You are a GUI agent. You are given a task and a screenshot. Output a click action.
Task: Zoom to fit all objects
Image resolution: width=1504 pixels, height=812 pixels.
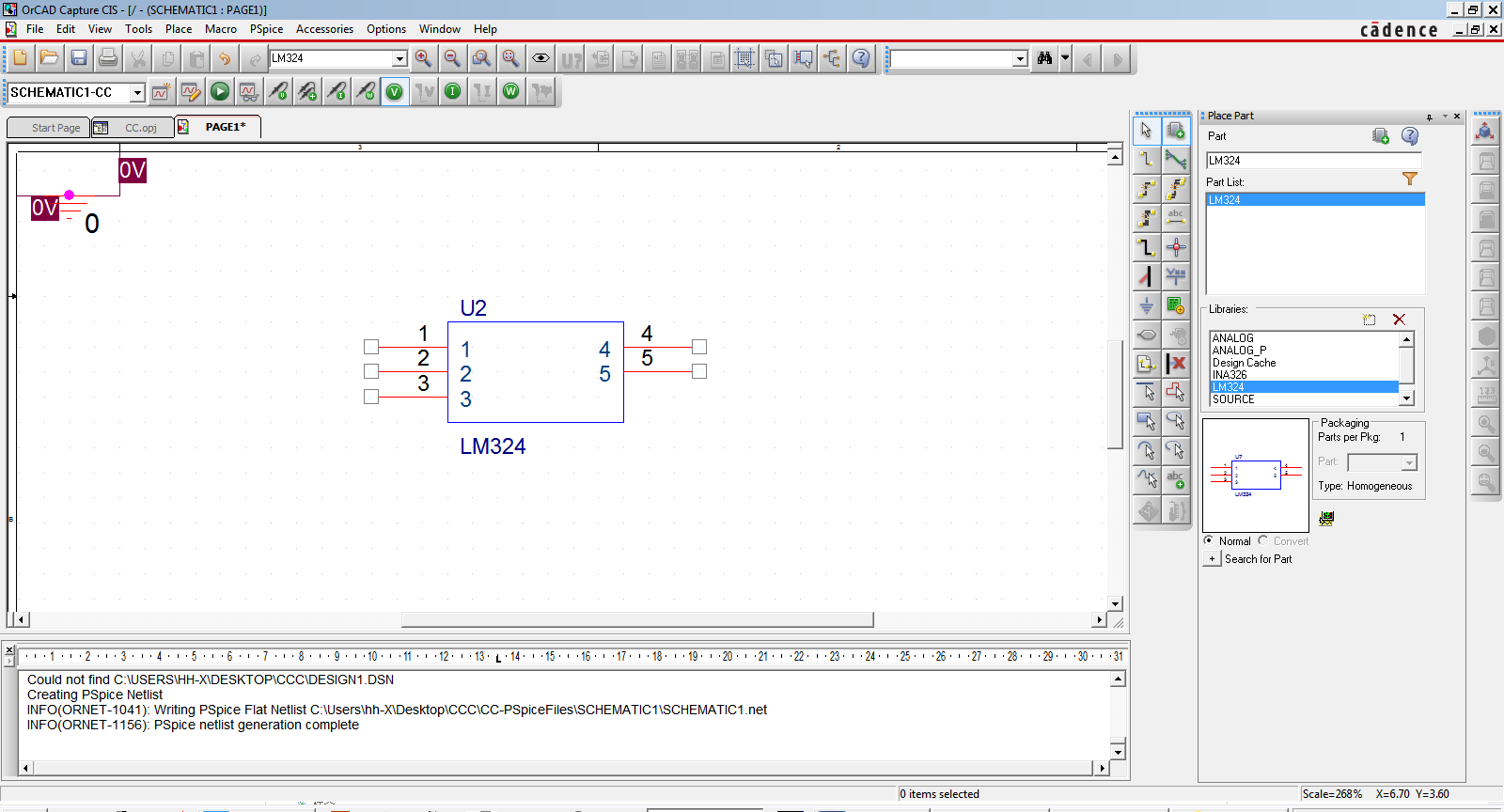coord(510,58)
